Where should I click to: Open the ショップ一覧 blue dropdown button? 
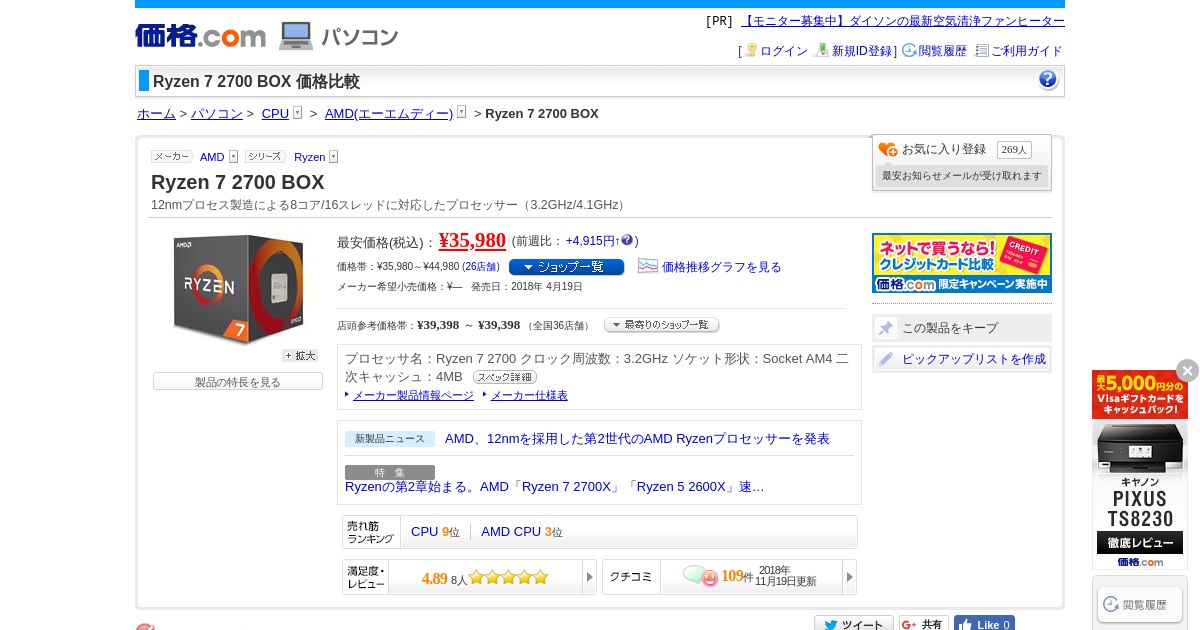pos(566,267)
